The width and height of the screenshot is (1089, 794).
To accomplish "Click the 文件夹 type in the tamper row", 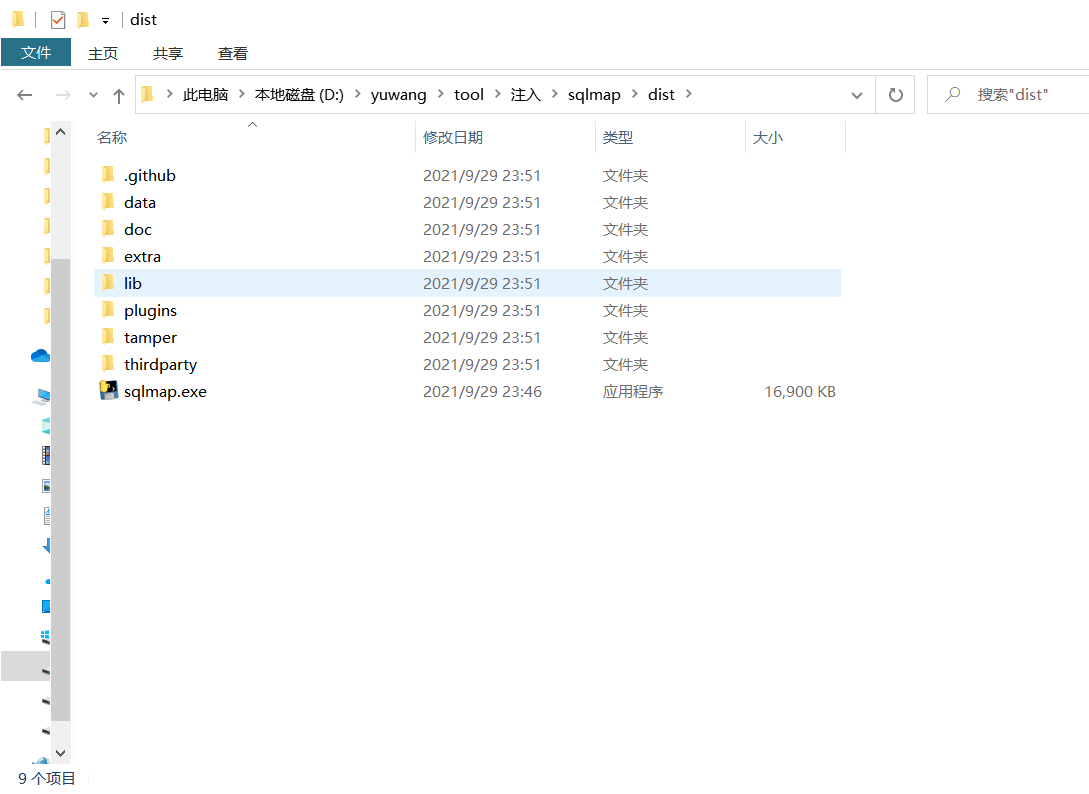I will click(625, 338).
